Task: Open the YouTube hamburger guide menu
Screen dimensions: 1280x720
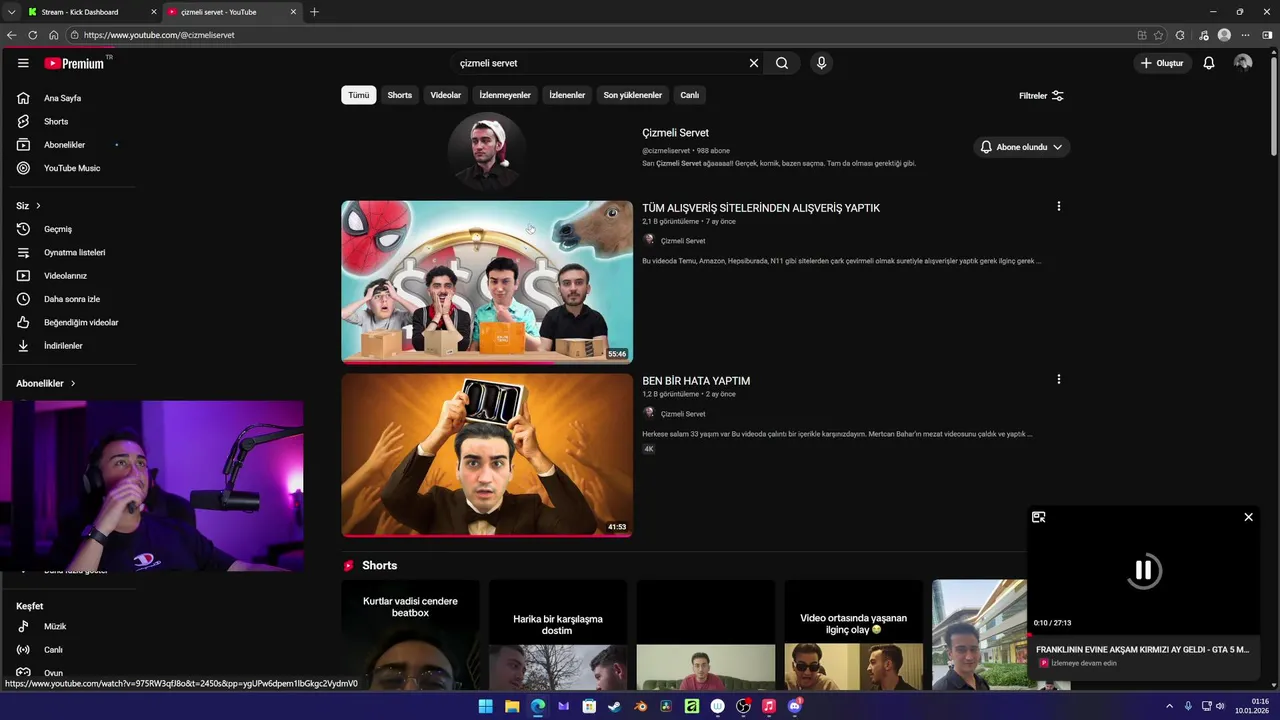Action: (x=23, y=63)
